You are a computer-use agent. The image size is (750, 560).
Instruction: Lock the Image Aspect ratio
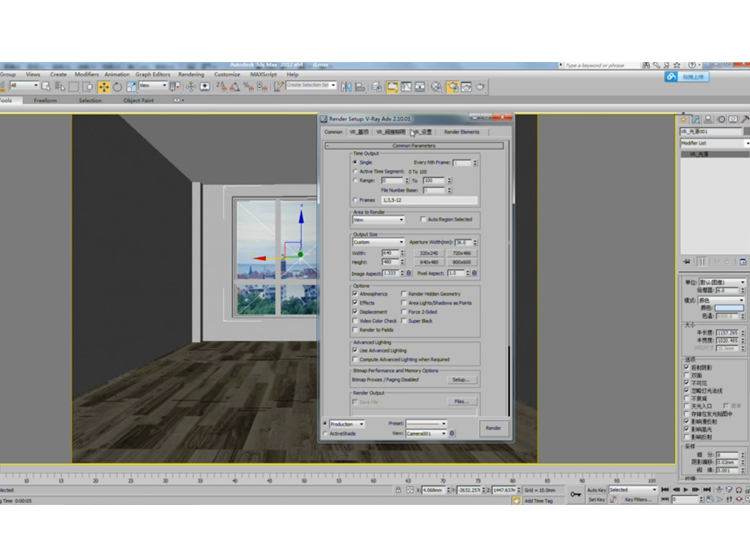click(x=409, y=273)
